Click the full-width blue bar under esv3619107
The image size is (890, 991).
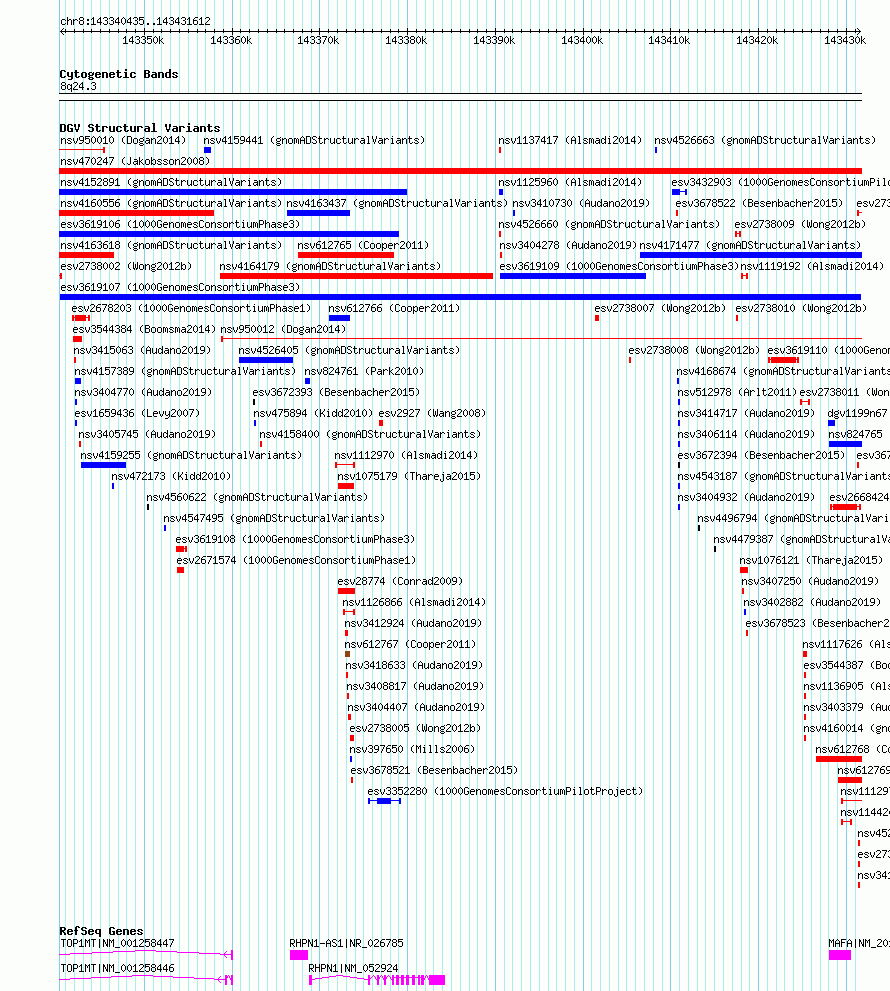click(460, 296)
